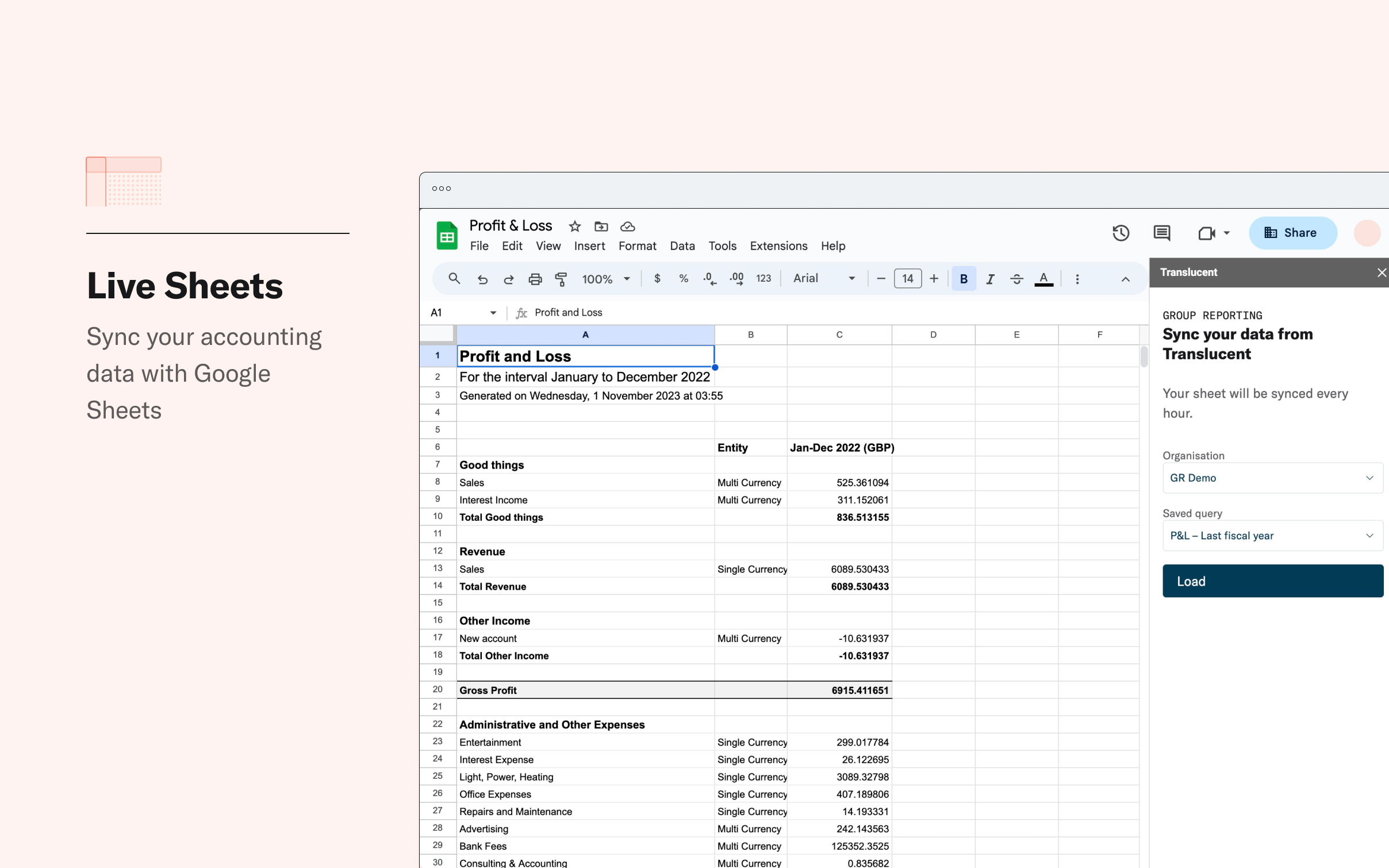1389x868 pixels.
Task: Click the move to folder icon
Action: click(601, 226)
